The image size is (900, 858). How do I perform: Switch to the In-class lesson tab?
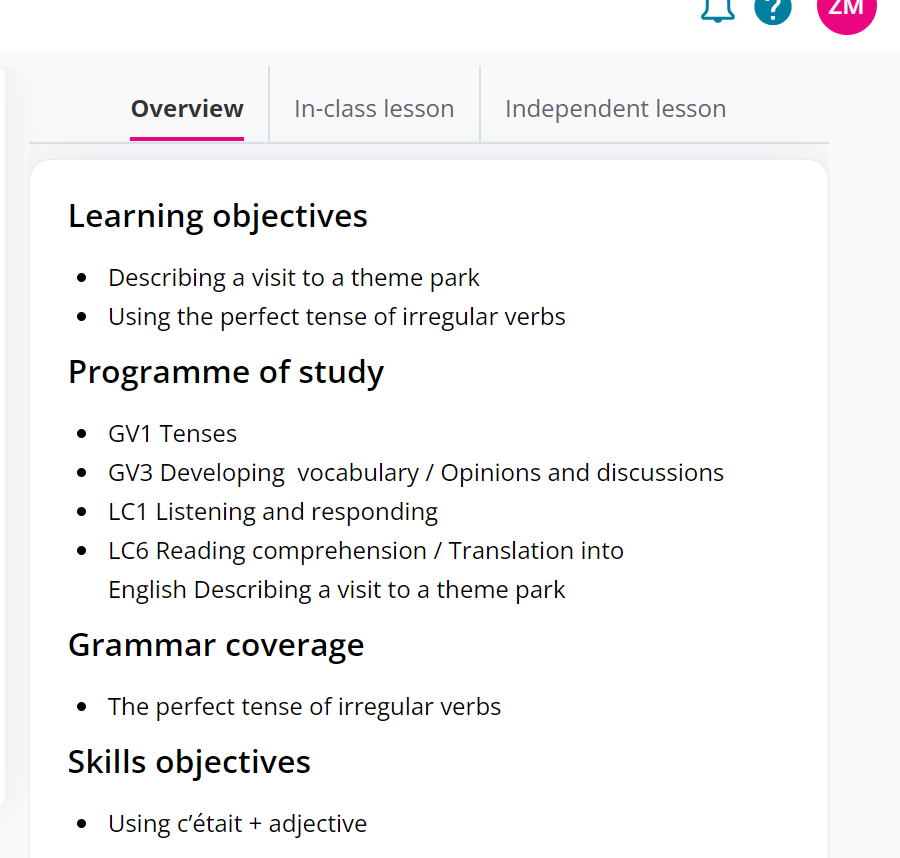[374, 108]
